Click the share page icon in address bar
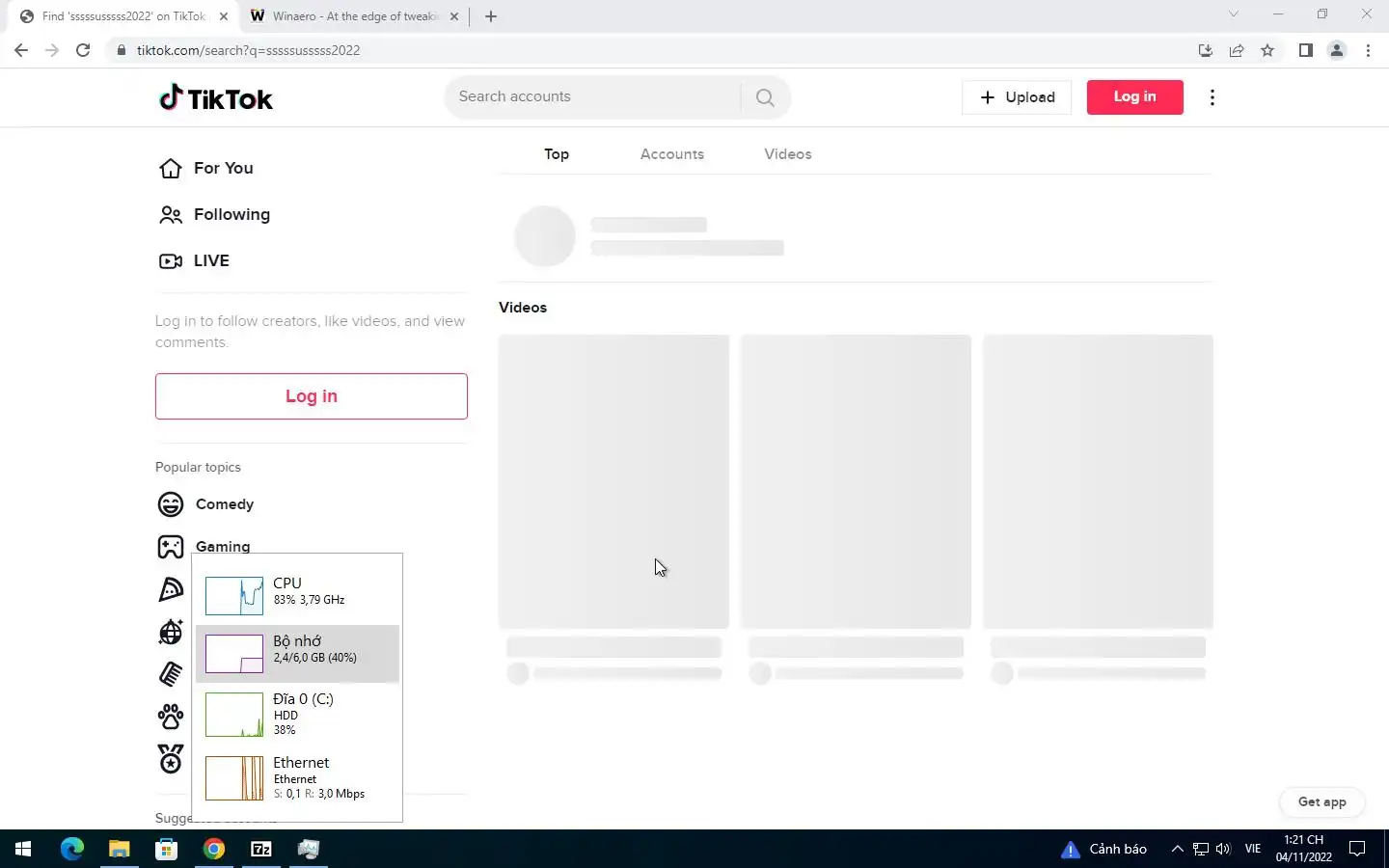1389x868 pixels. tap(1237, 50)
